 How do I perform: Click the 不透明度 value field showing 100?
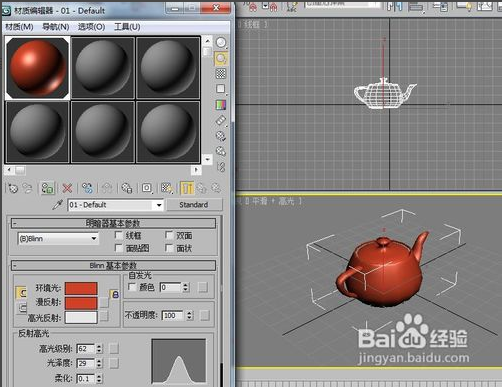click(173, 315)
